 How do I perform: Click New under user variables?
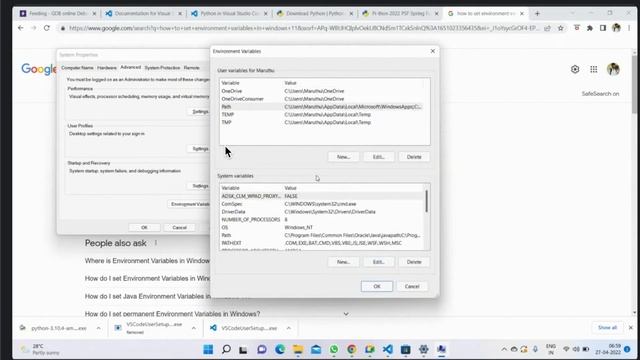pos(343,157)
